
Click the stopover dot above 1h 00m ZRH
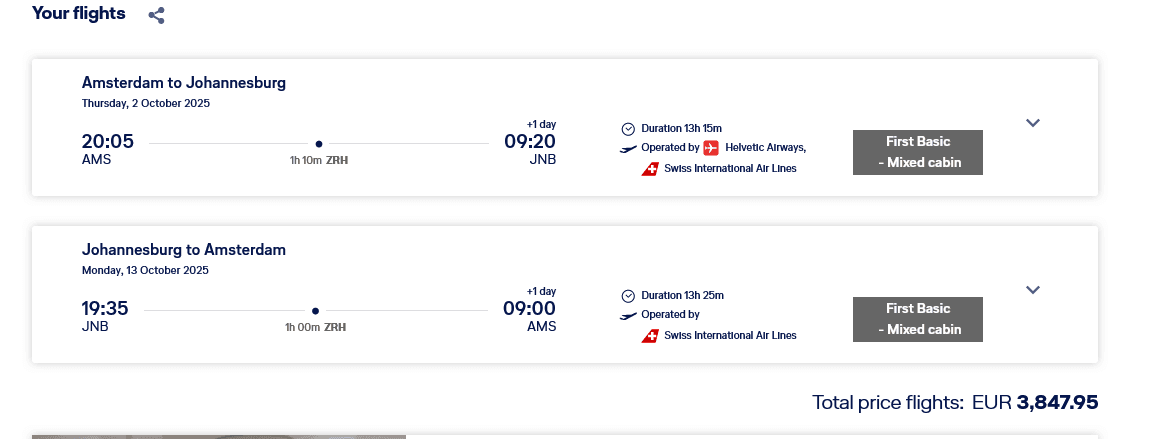tap(315, 310)
